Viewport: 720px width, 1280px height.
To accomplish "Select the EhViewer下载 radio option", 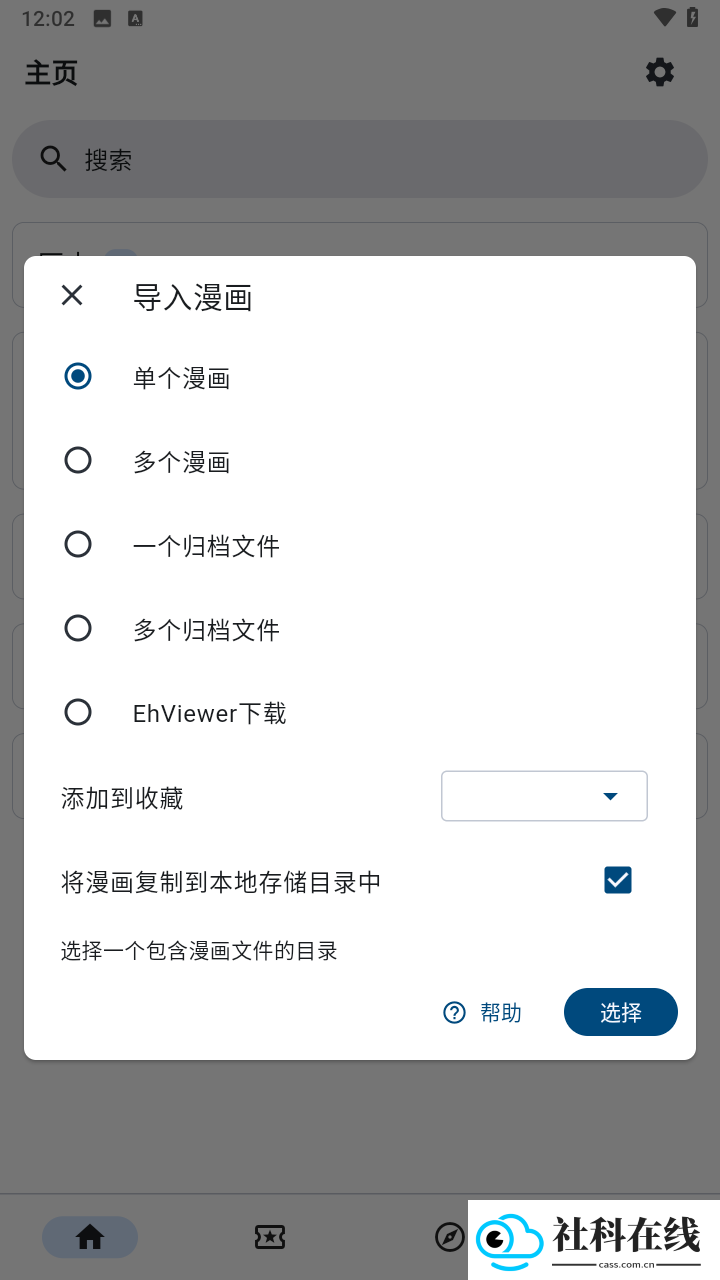I will (x=78, y=712).
